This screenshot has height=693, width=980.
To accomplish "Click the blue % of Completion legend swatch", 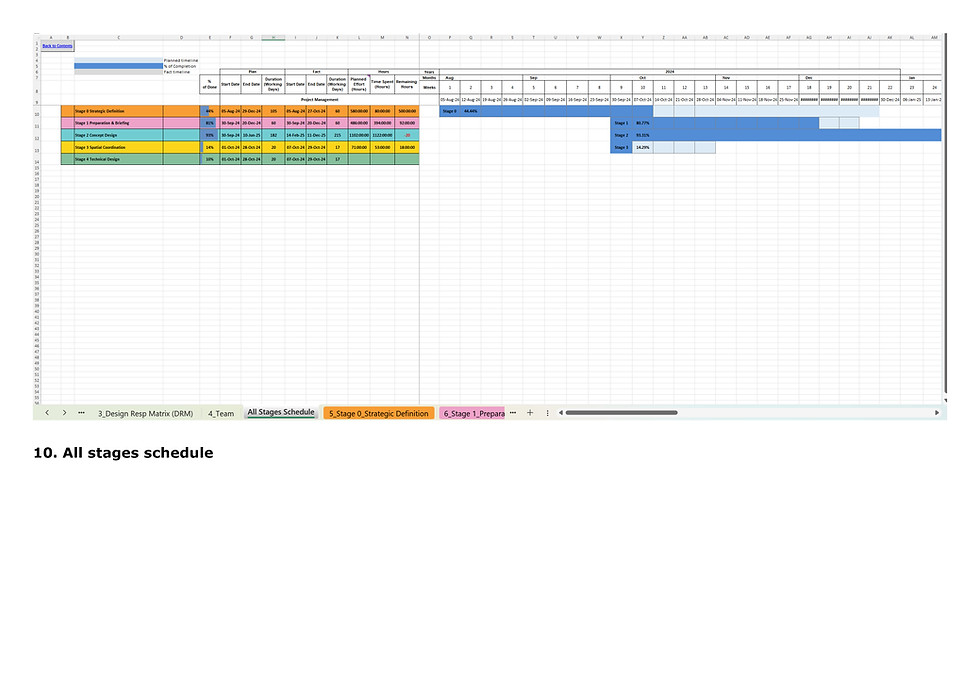I will click(x=118, y=66).
